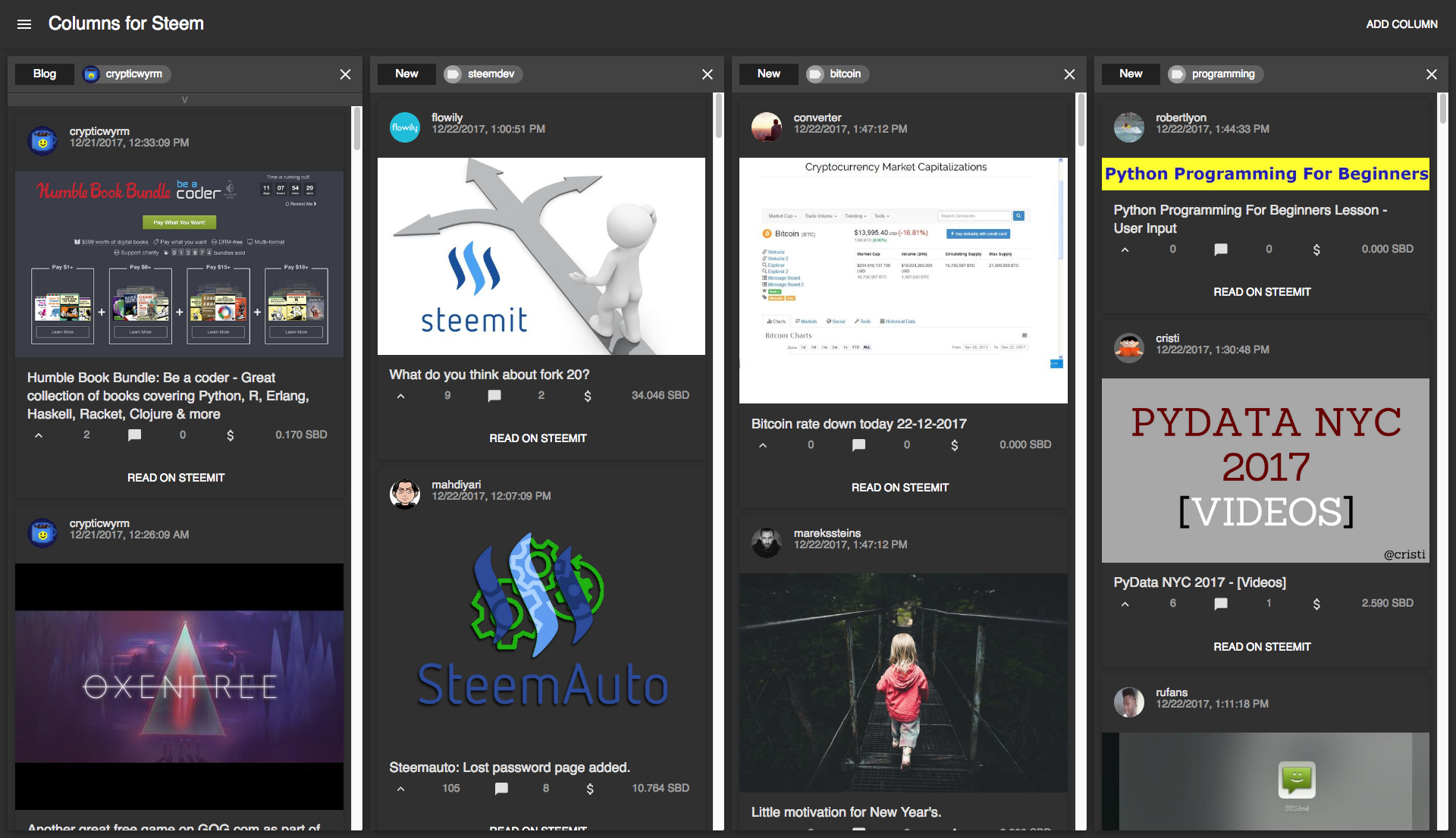
Task: Click ADD COLUMN button top right
Action: click(x=1401, y=22)
